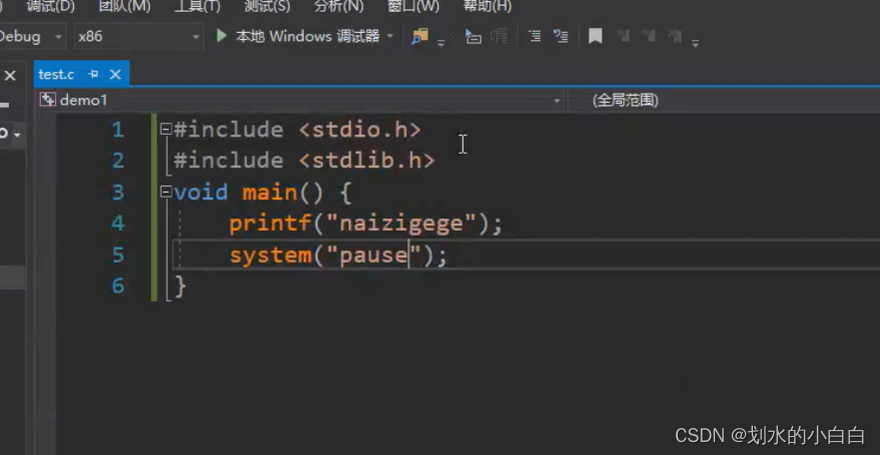Click the printf function call

(270, 224)
